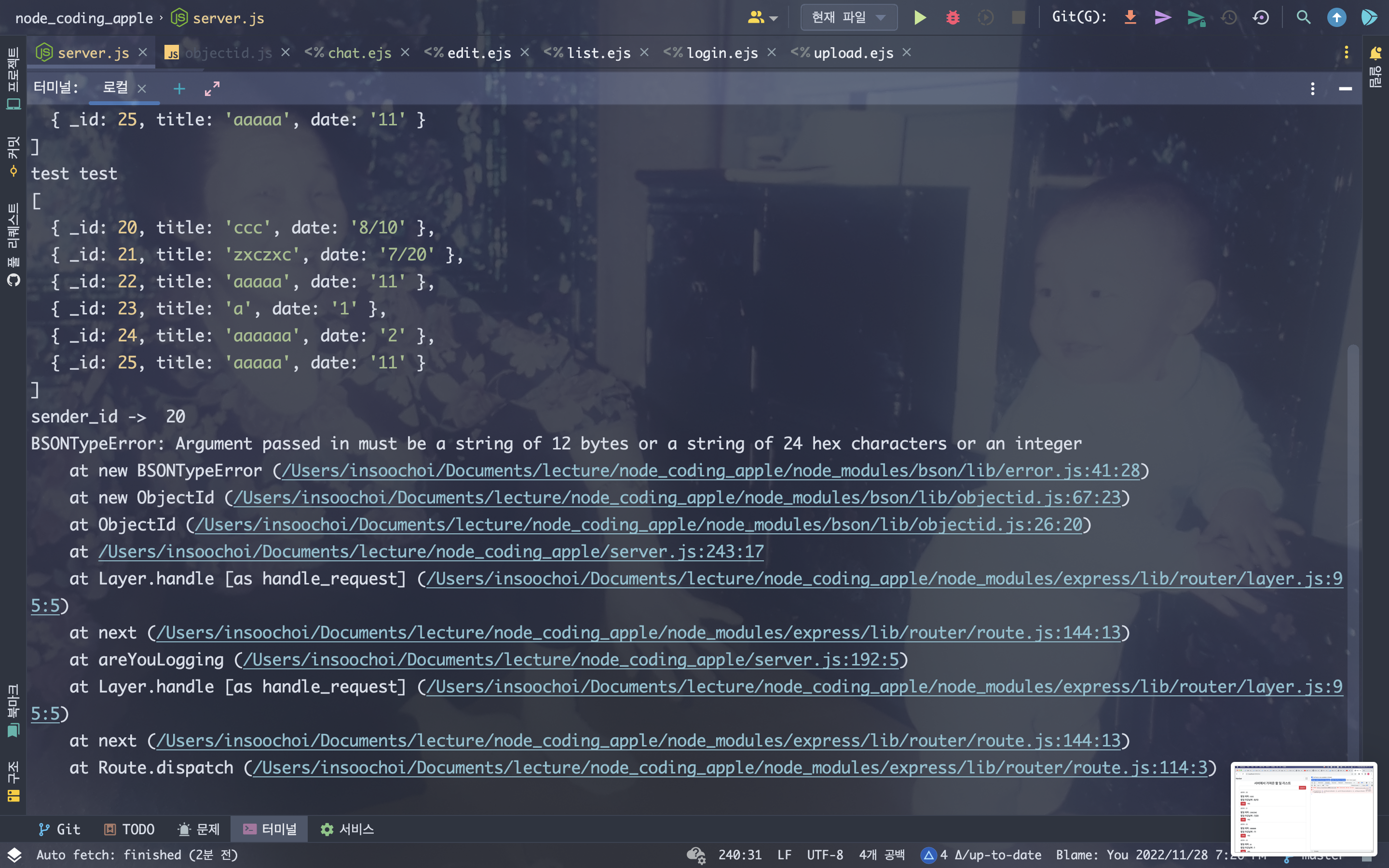Open the bson/lib/objectid.js:67:23 link
This screenshot has width=1389, height=868.
677,498
